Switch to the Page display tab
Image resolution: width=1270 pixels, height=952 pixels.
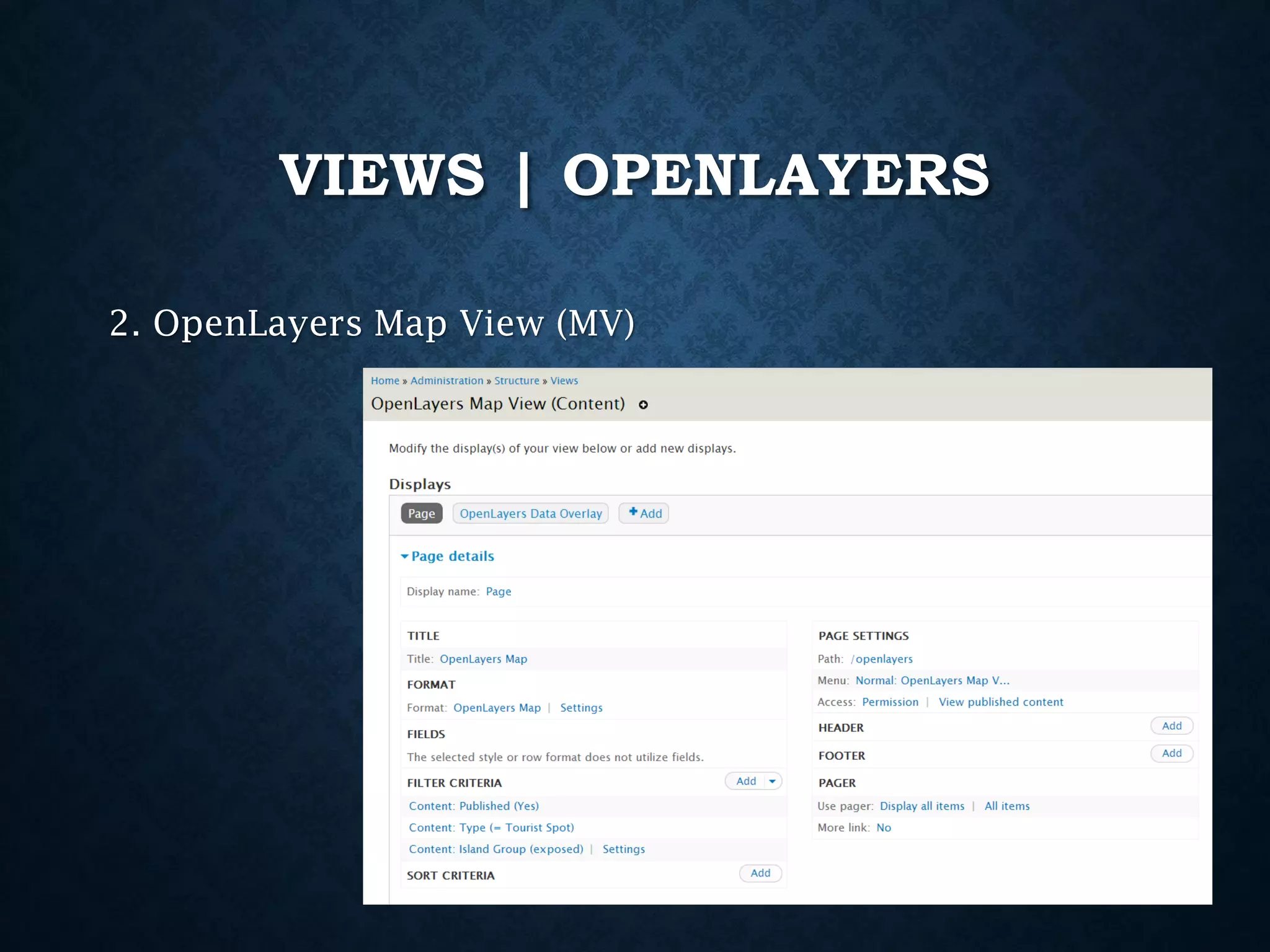pos(422,513)
